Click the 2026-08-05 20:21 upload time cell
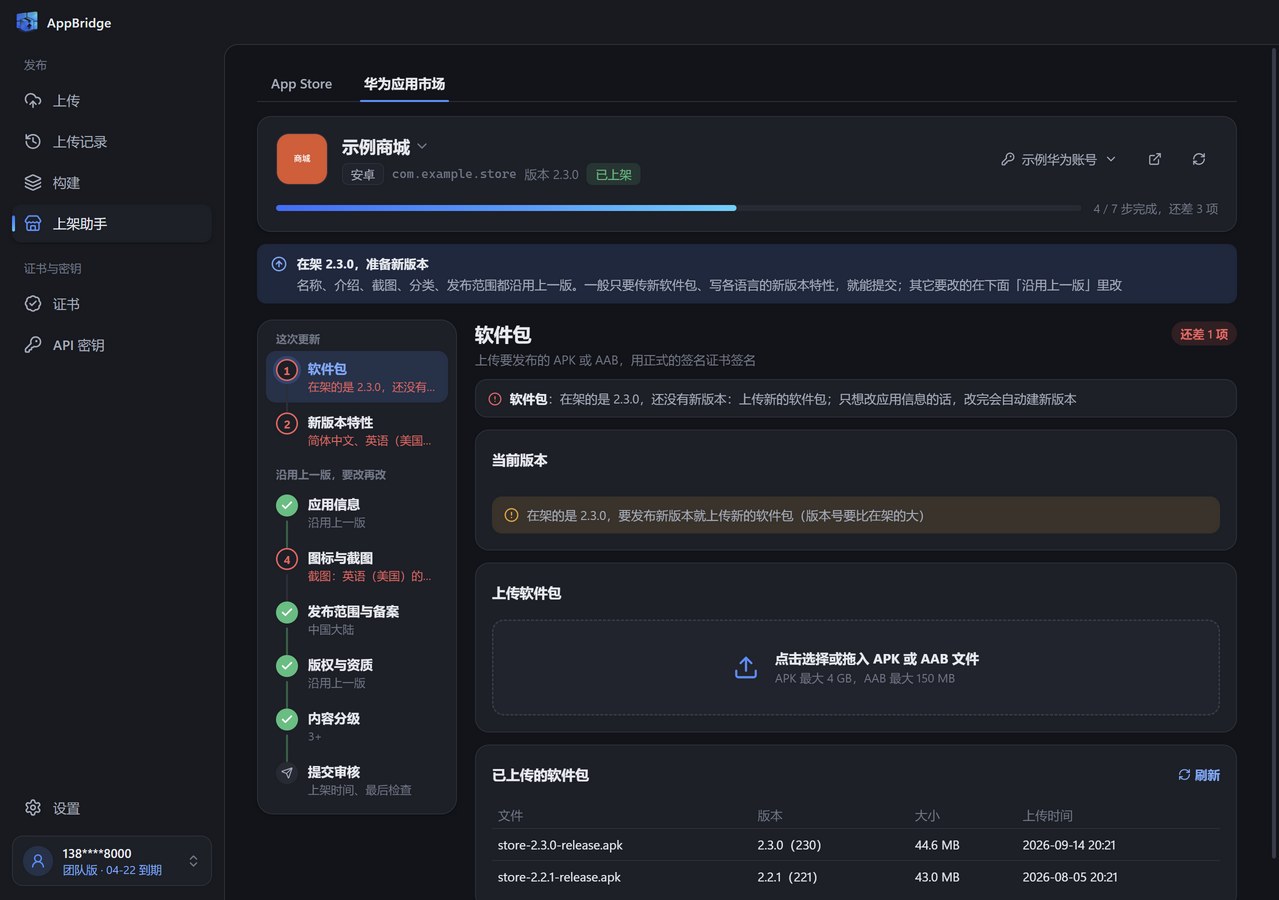The width and height of the screenshot is (1279, 900). [1069, 877]
